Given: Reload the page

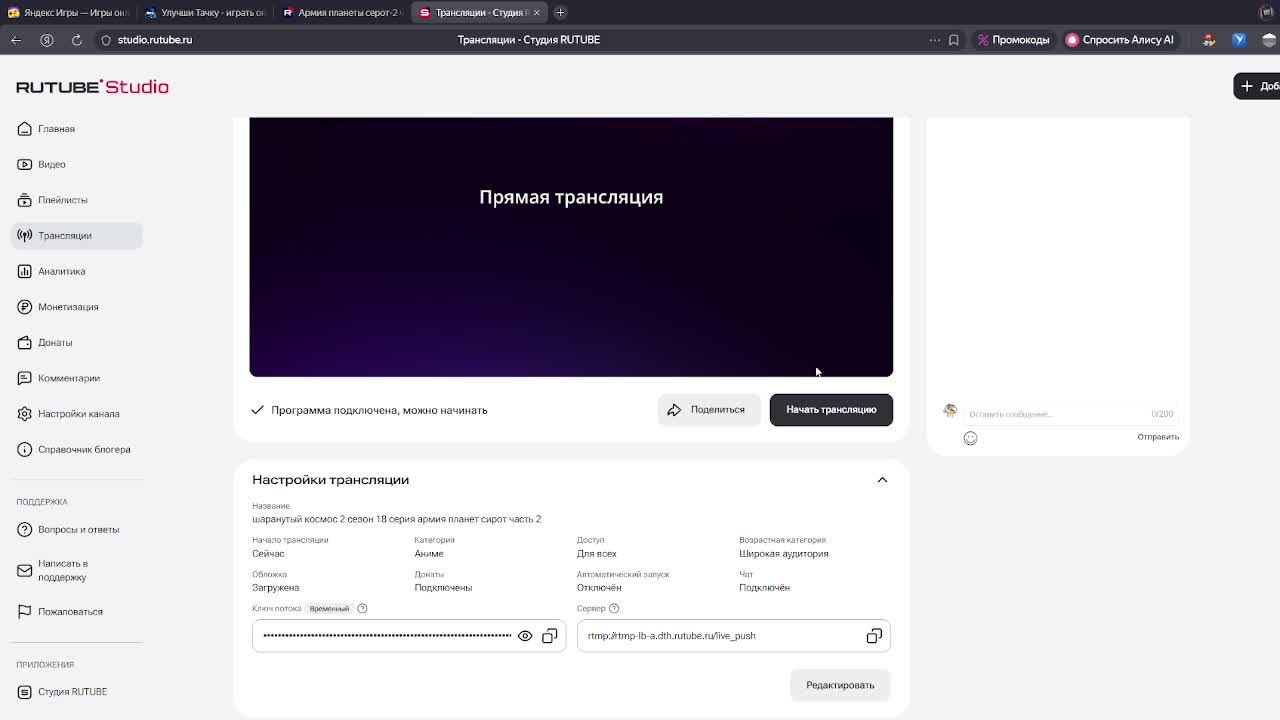Looking at the screenshot, I should coord(77,40).
